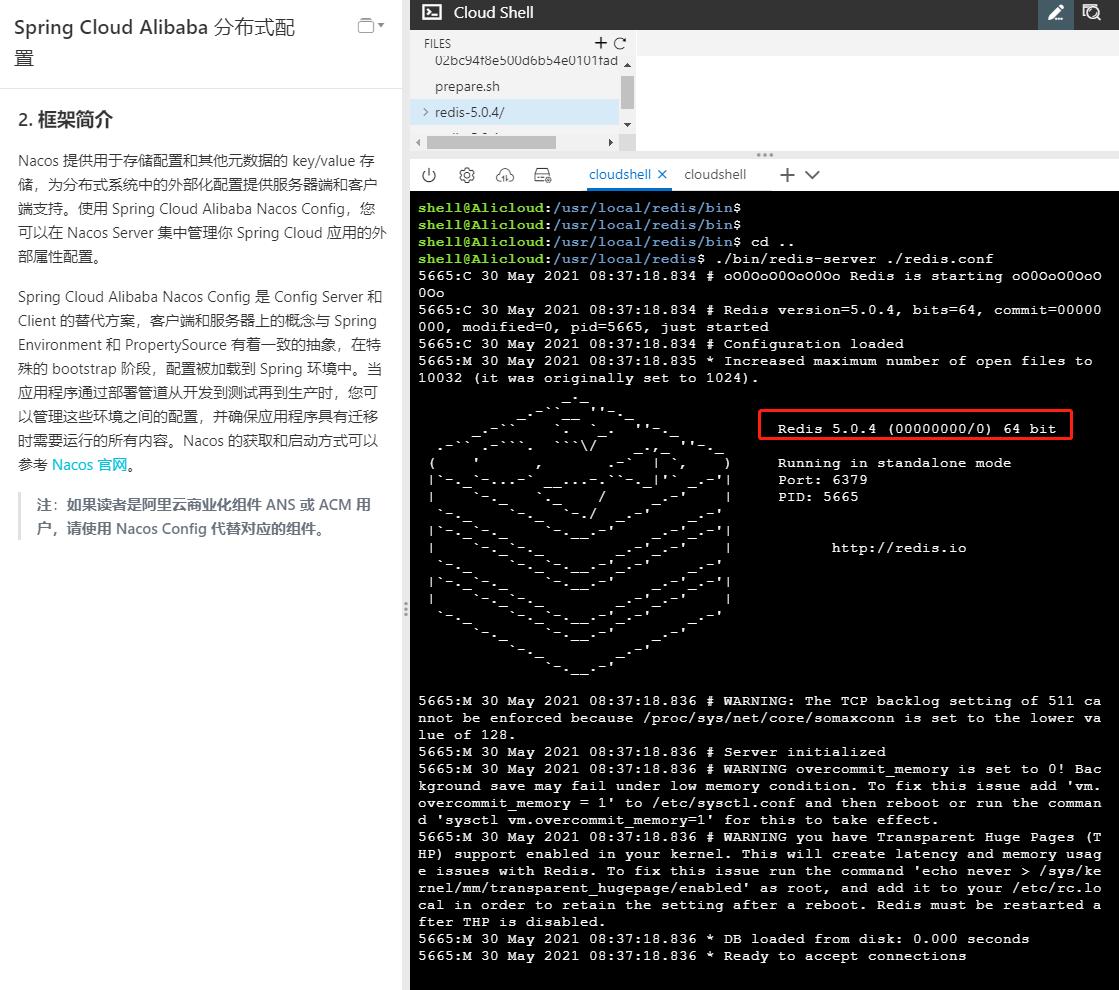
Task: Open the tutorial chapter dropdown menu
Action: pyautogui.click(x=371, y=26)
